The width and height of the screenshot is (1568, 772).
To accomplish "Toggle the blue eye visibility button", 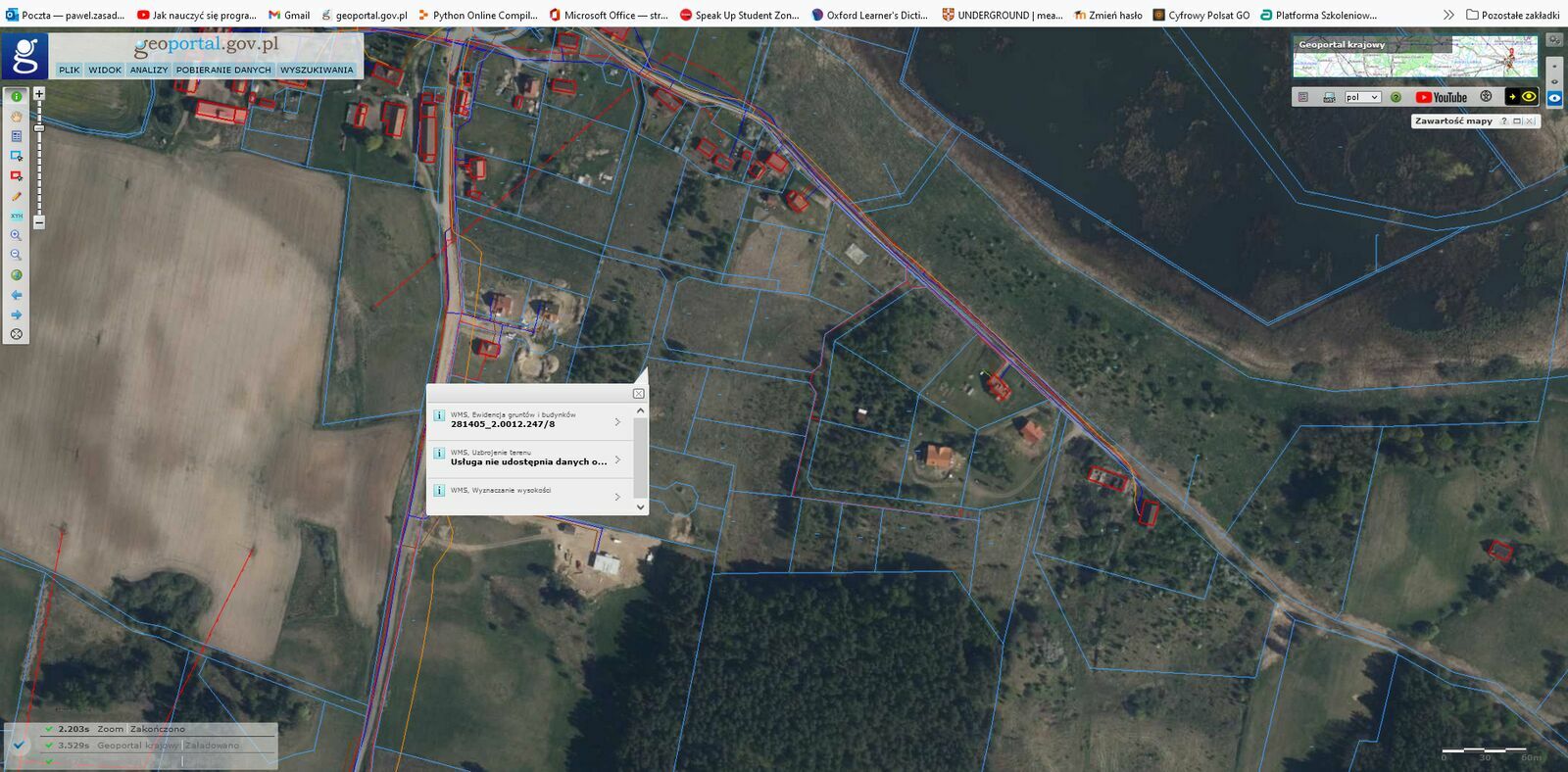I will tap(1554, 98).
